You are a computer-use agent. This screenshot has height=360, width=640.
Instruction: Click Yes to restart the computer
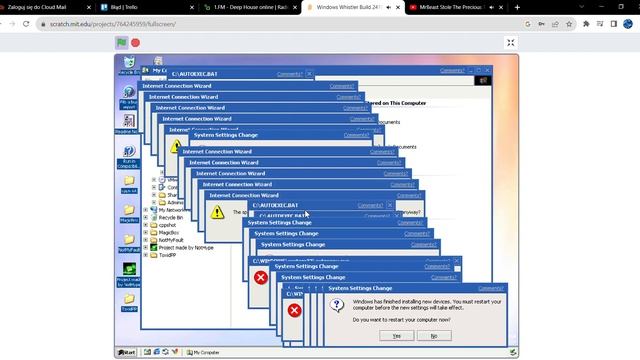(397, 336)
